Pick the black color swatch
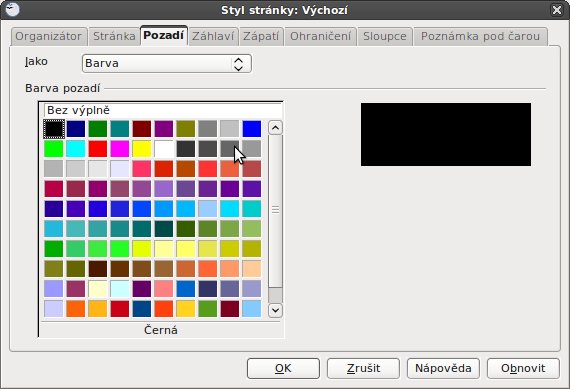 point(54,129)
